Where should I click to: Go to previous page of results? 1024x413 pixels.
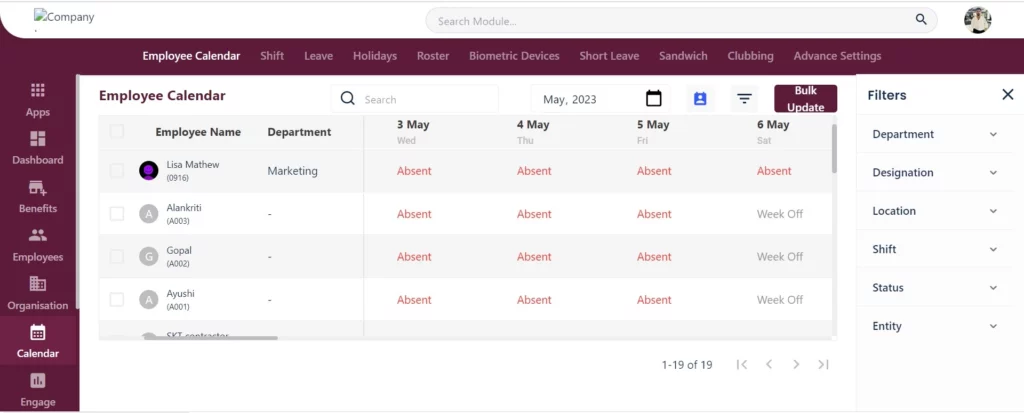pyautogui.click(x=769, y=365)
